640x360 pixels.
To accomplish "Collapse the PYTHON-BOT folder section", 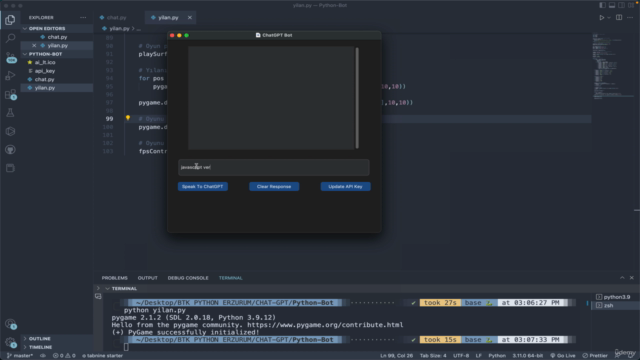I will (45, 54).
